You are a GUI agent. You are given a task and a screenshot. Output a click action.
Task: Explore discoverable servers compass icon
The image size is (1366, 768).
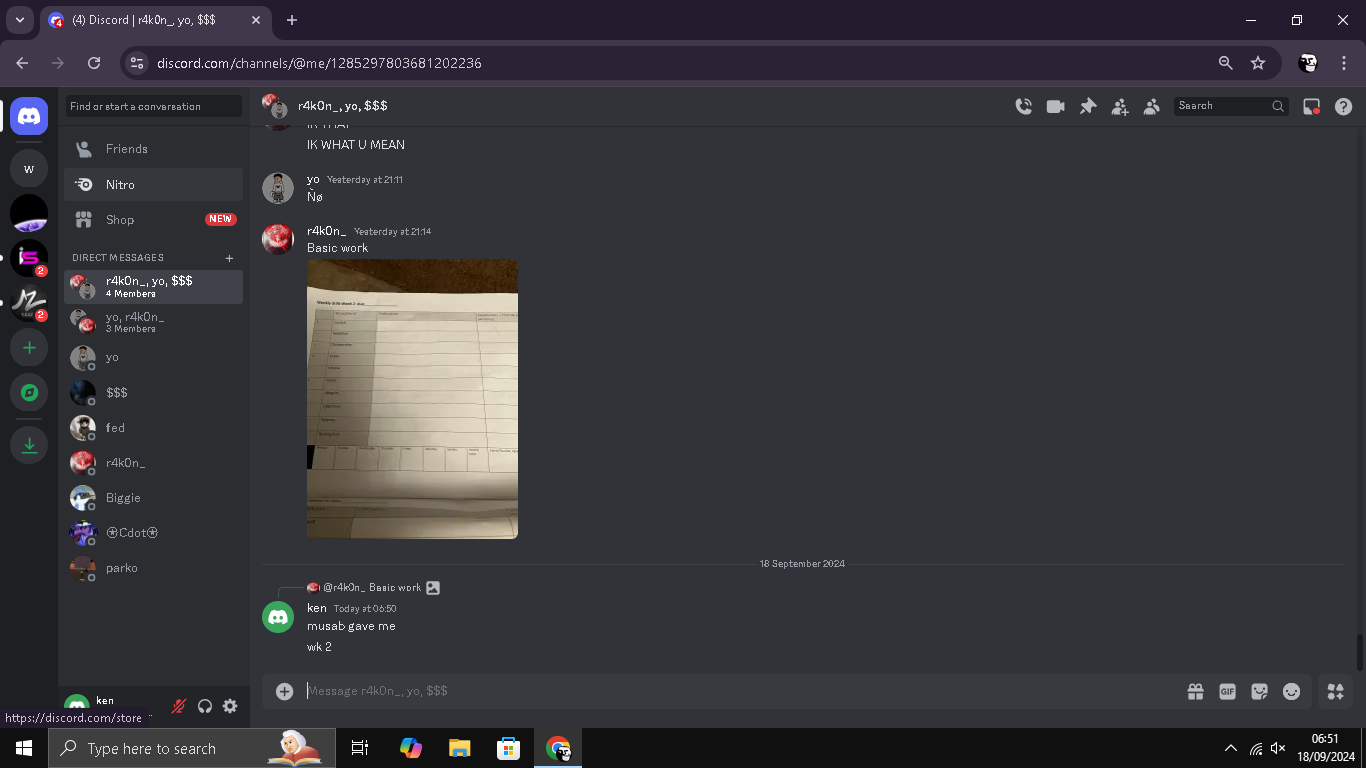click(x=29, y=393)
